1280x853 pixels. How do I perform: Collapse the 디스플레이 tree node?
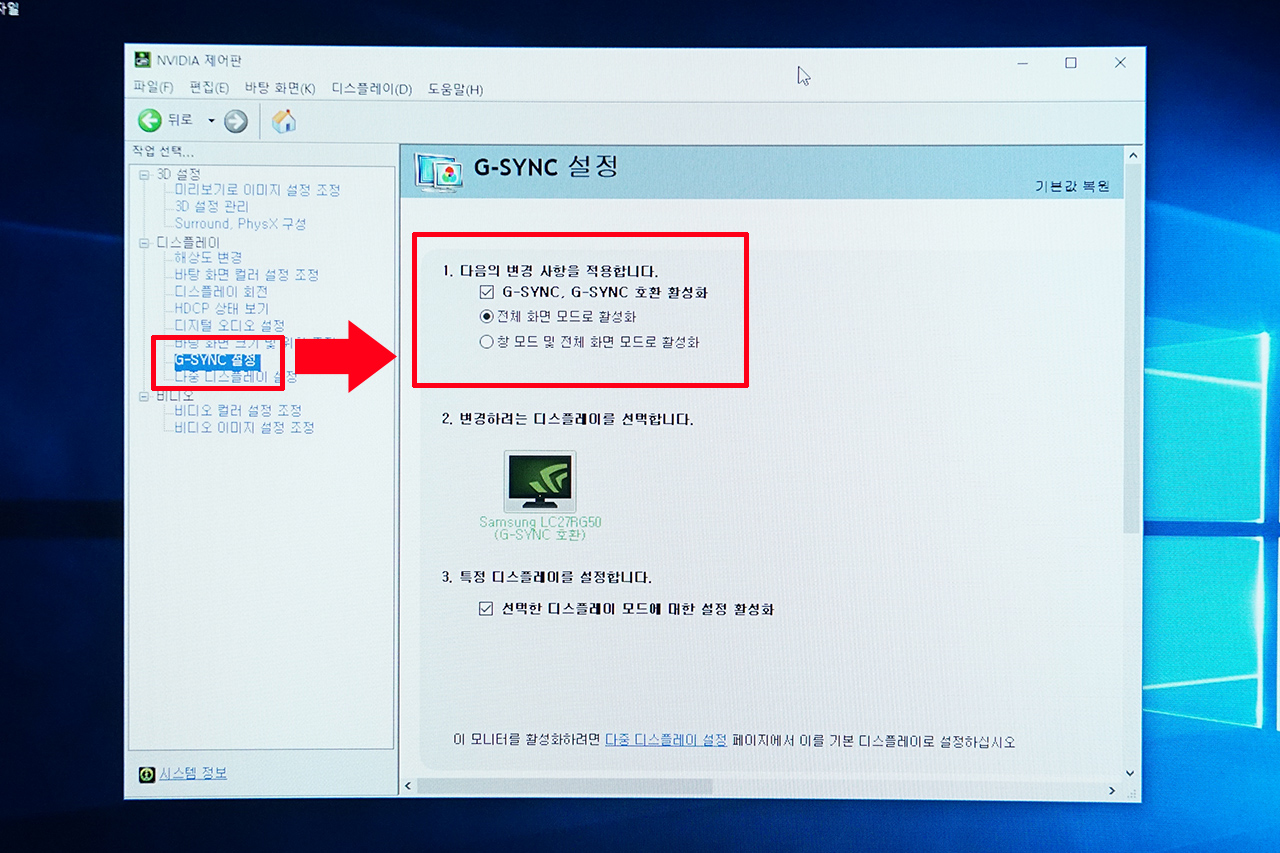144,243
